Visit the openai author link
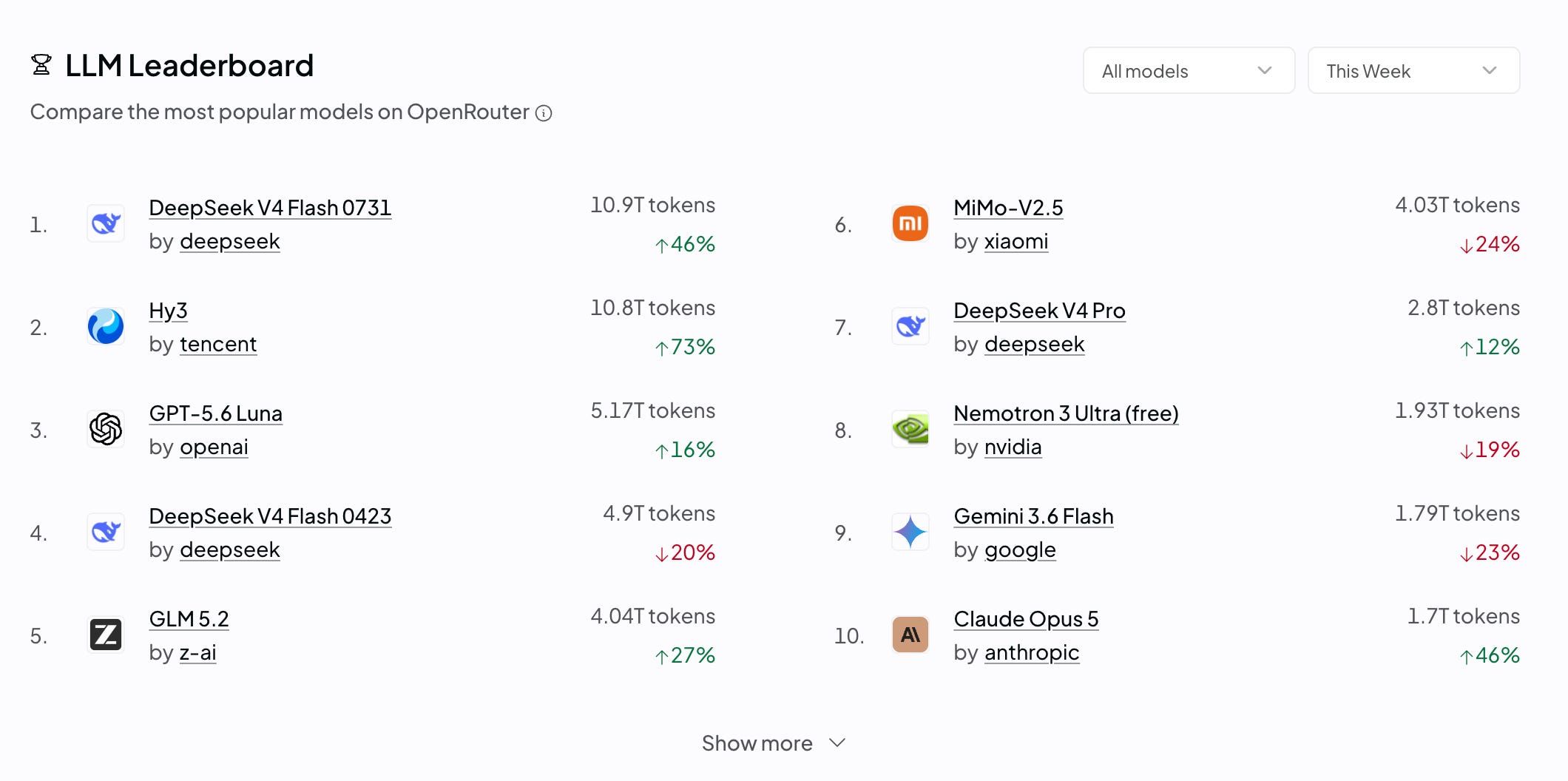 pyautogui.click(x=214, y=447)
